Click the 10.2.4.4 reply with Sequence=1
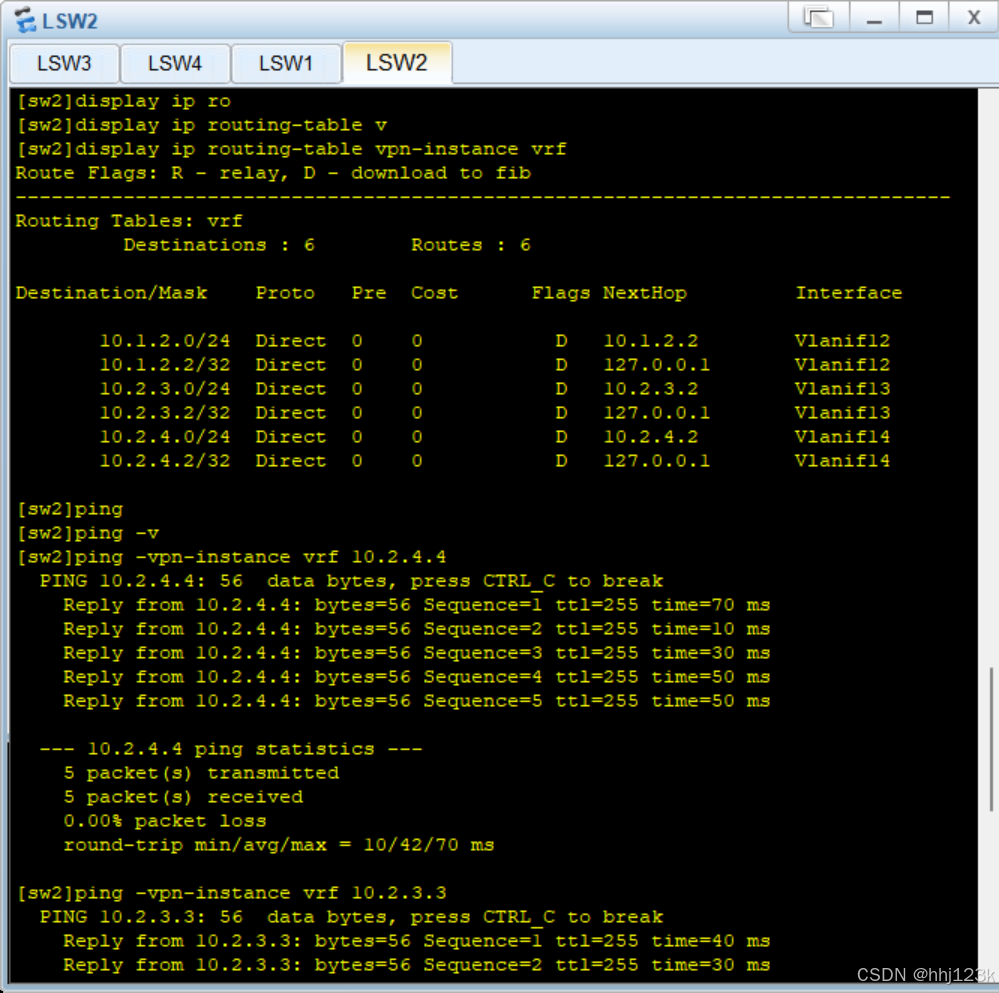999x993 pixels. coord(417,605)
